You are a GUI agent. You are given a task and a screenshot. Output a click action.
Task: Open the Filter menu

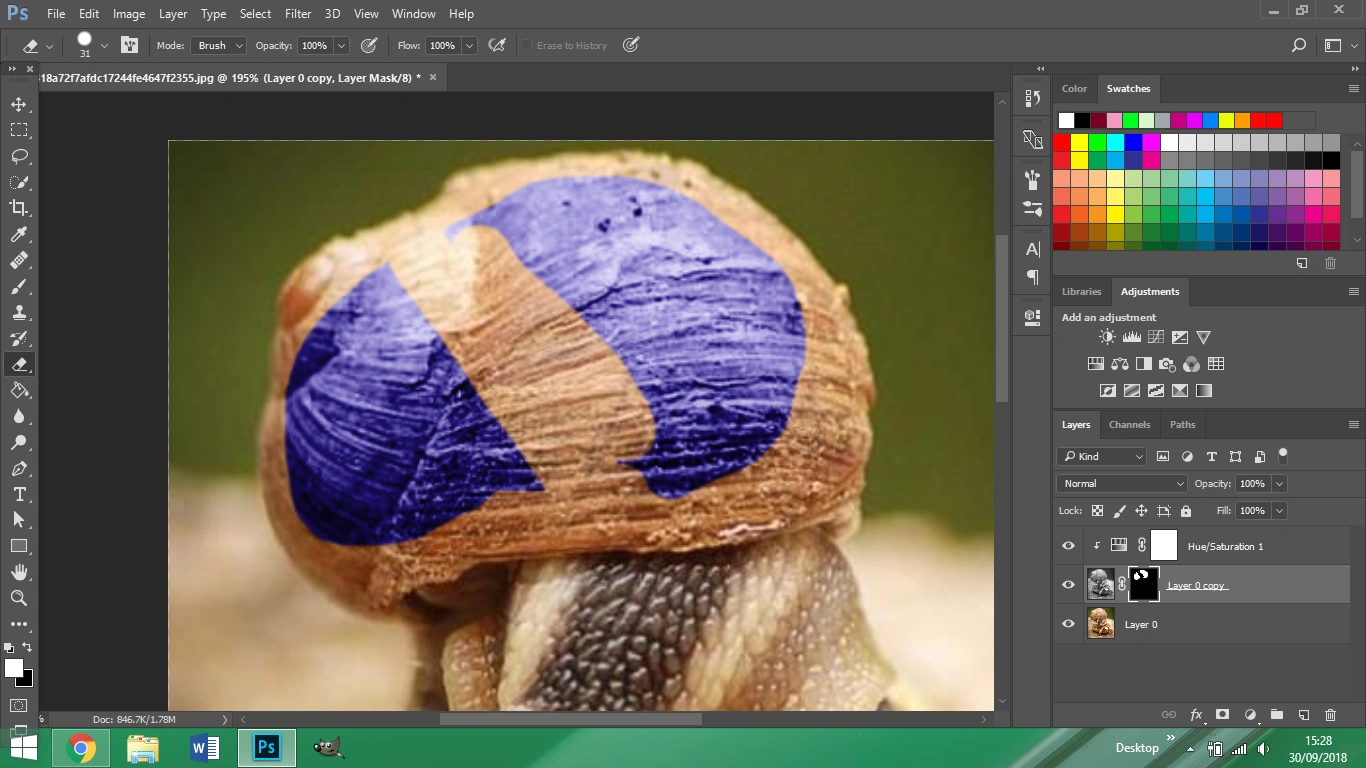pyautogui.click(x=297, y=14)
